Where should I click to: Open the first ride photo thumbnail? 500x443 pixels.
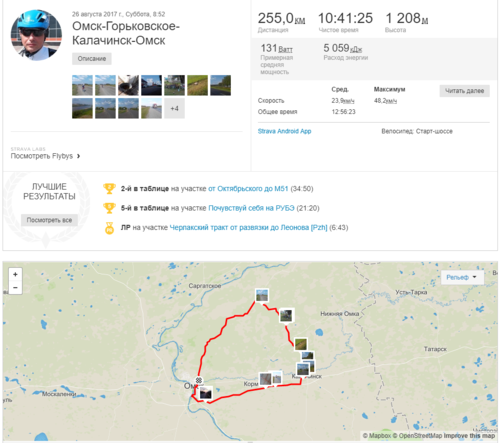pyautogui.click(x=82, y=85)
